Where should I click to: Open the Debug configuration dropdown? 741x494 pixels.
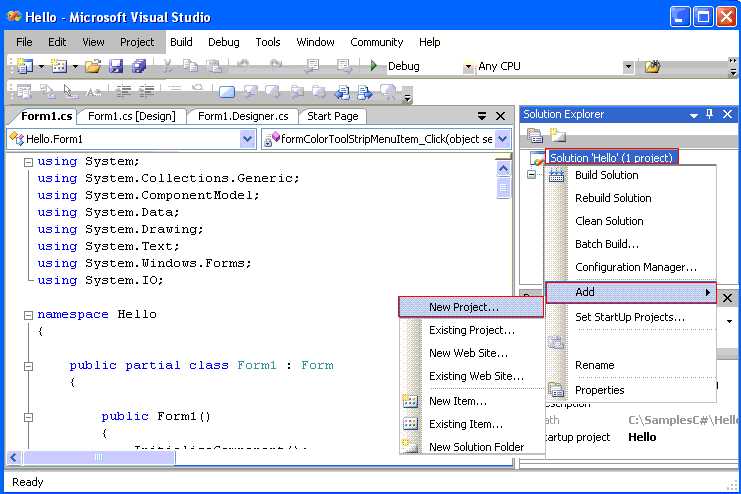point(468,67)
